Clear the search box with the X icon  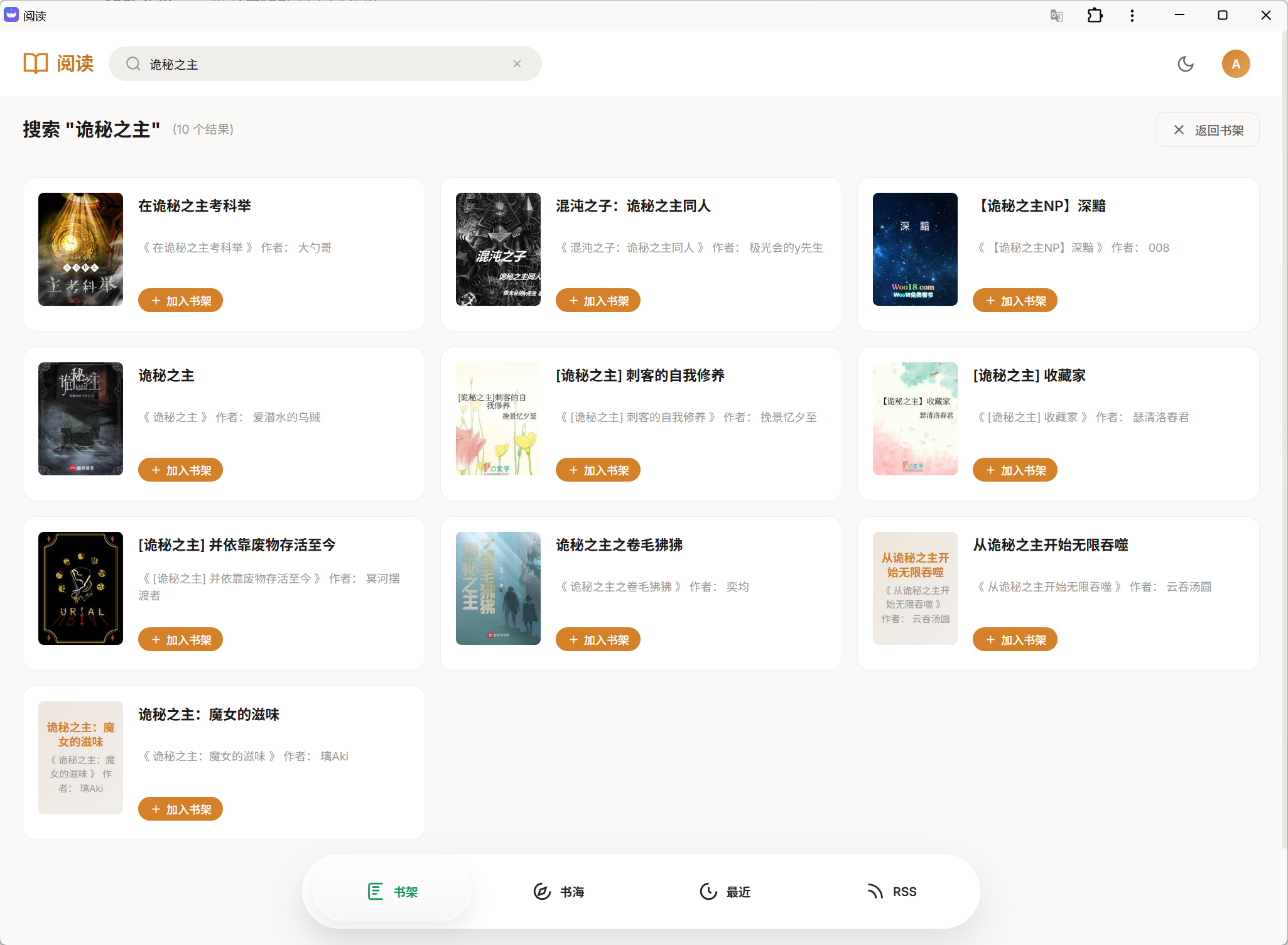pyautogui.click(x=517, y=64)
